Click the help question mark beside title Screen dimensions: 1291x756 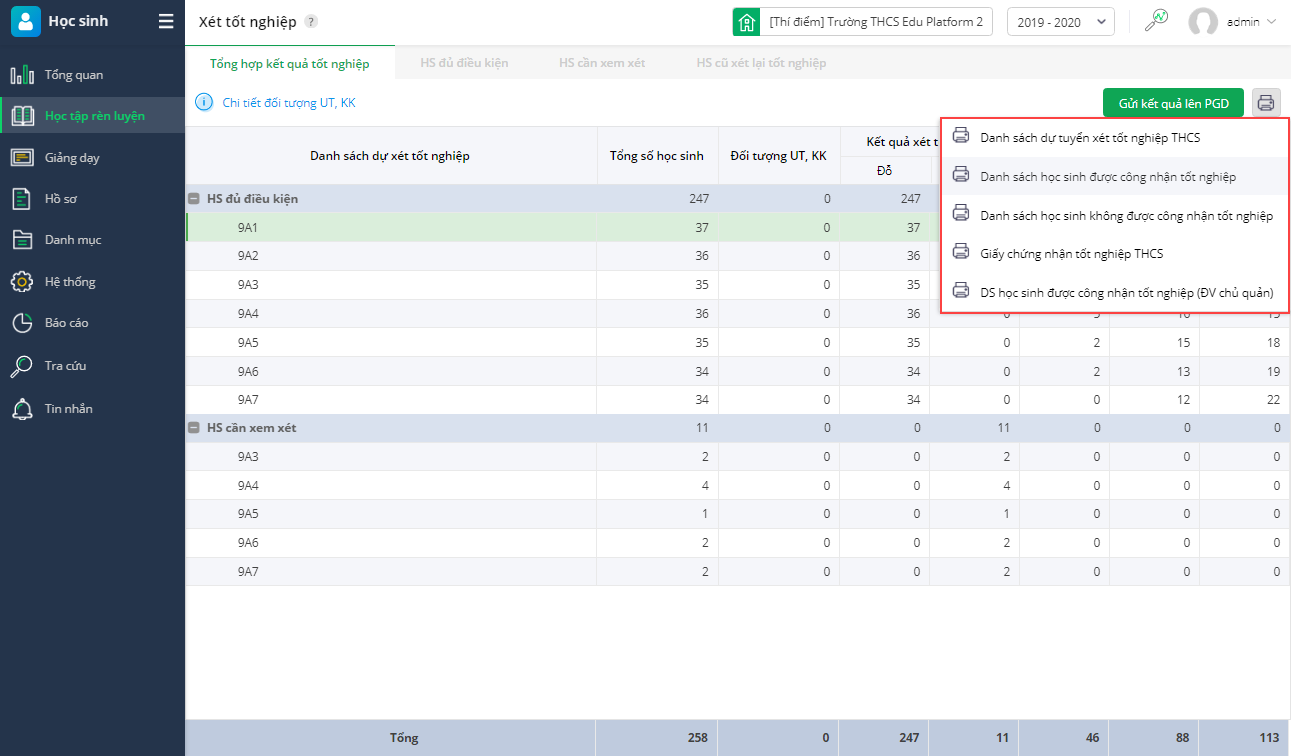[311, 22]
